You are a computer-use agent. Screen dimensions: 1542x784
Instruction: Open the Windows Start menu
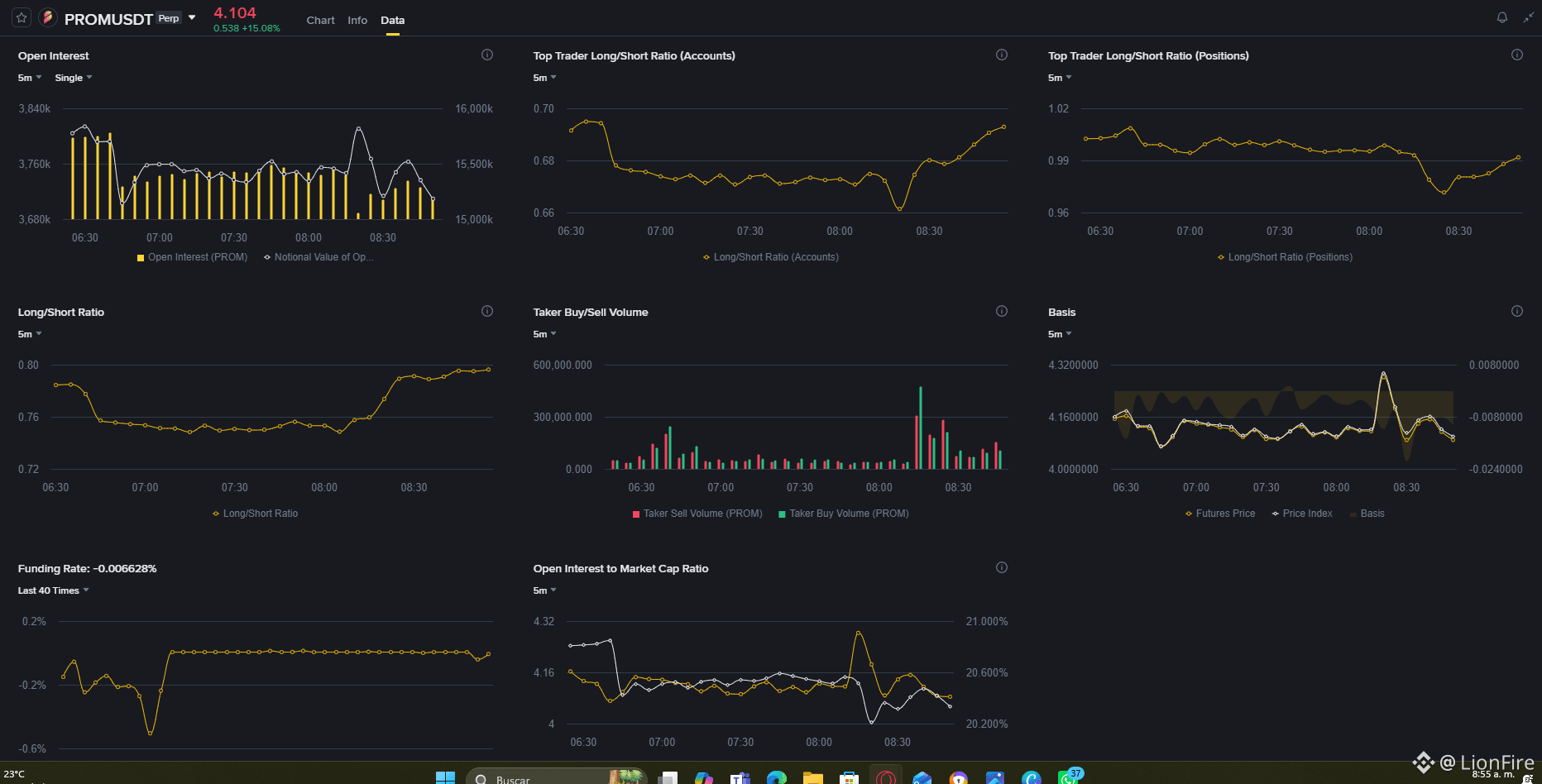[445, 777]
